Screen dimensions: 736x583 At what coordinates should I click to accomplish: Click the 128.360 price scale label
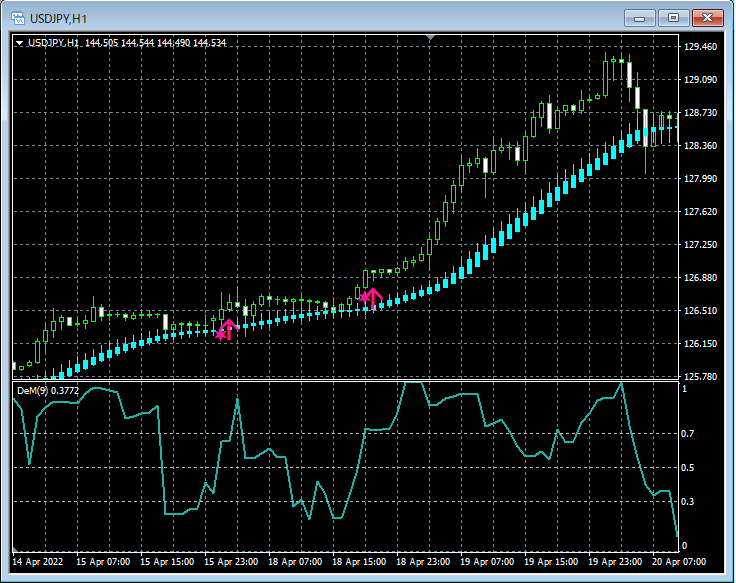[700, 146]
